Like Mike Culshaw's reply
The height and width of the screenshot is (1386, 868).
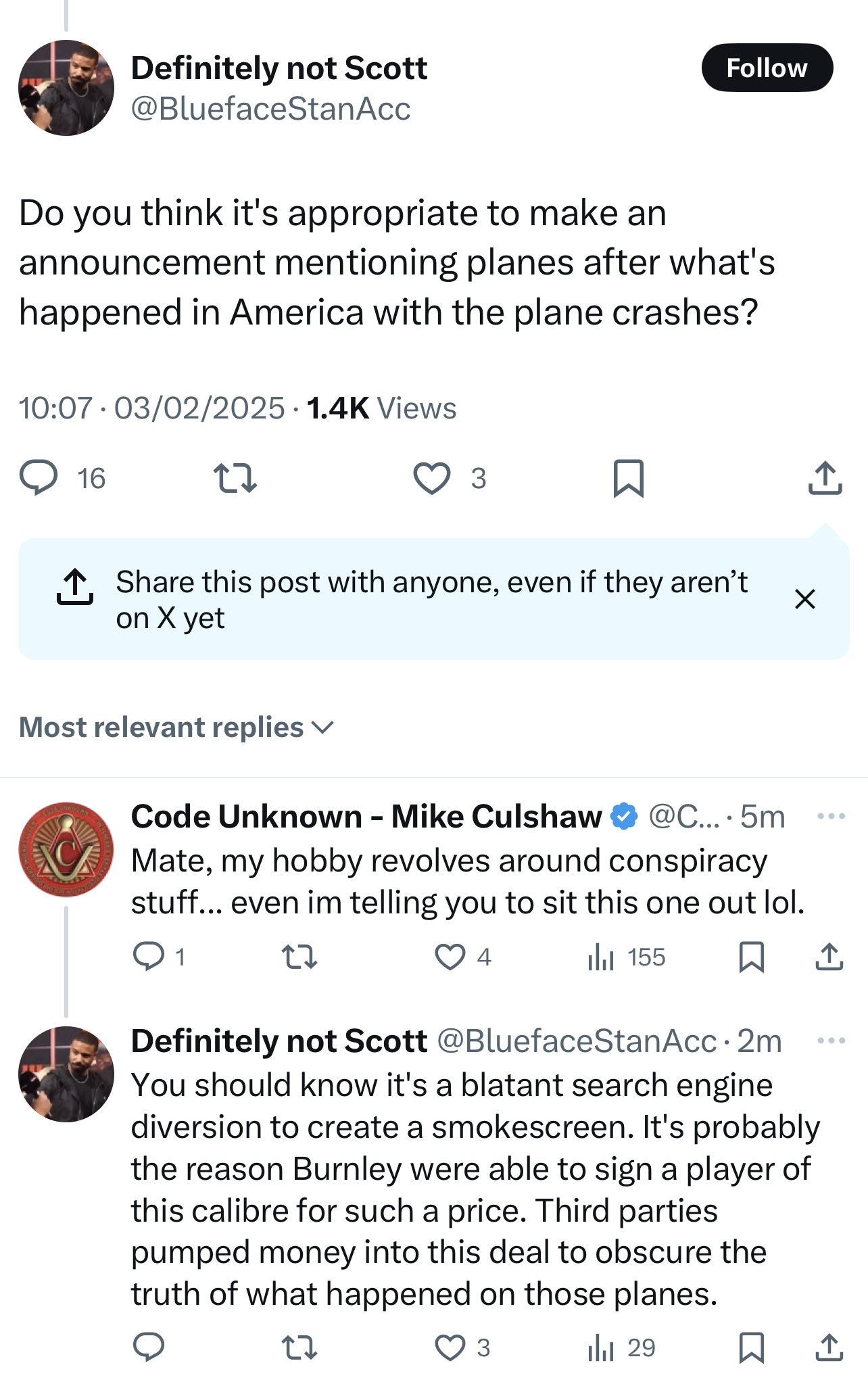coord(450,957)
